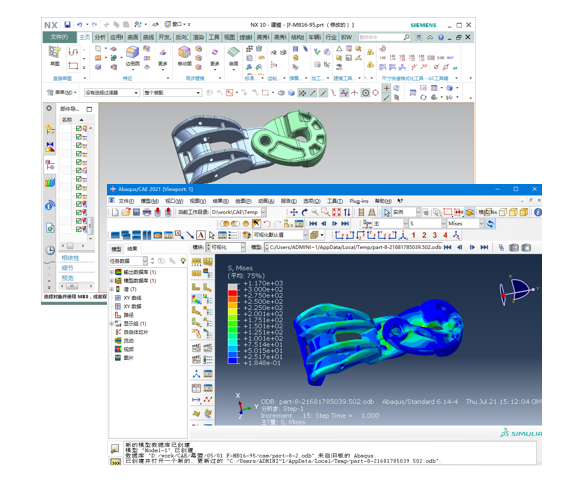586x480 pixels.
Task: Select the part history clock icon in NX sidebar
Action: tap(50, 250)
